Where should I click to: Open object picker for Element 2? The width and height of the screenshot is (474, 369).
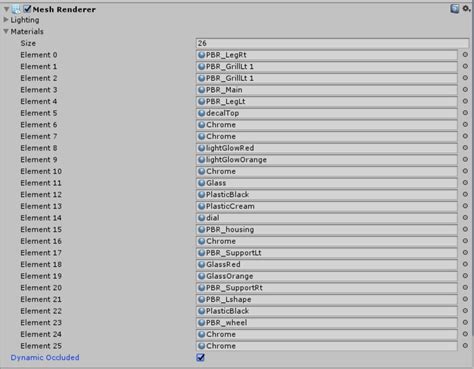pyautogui.click(x=465, y=78)
